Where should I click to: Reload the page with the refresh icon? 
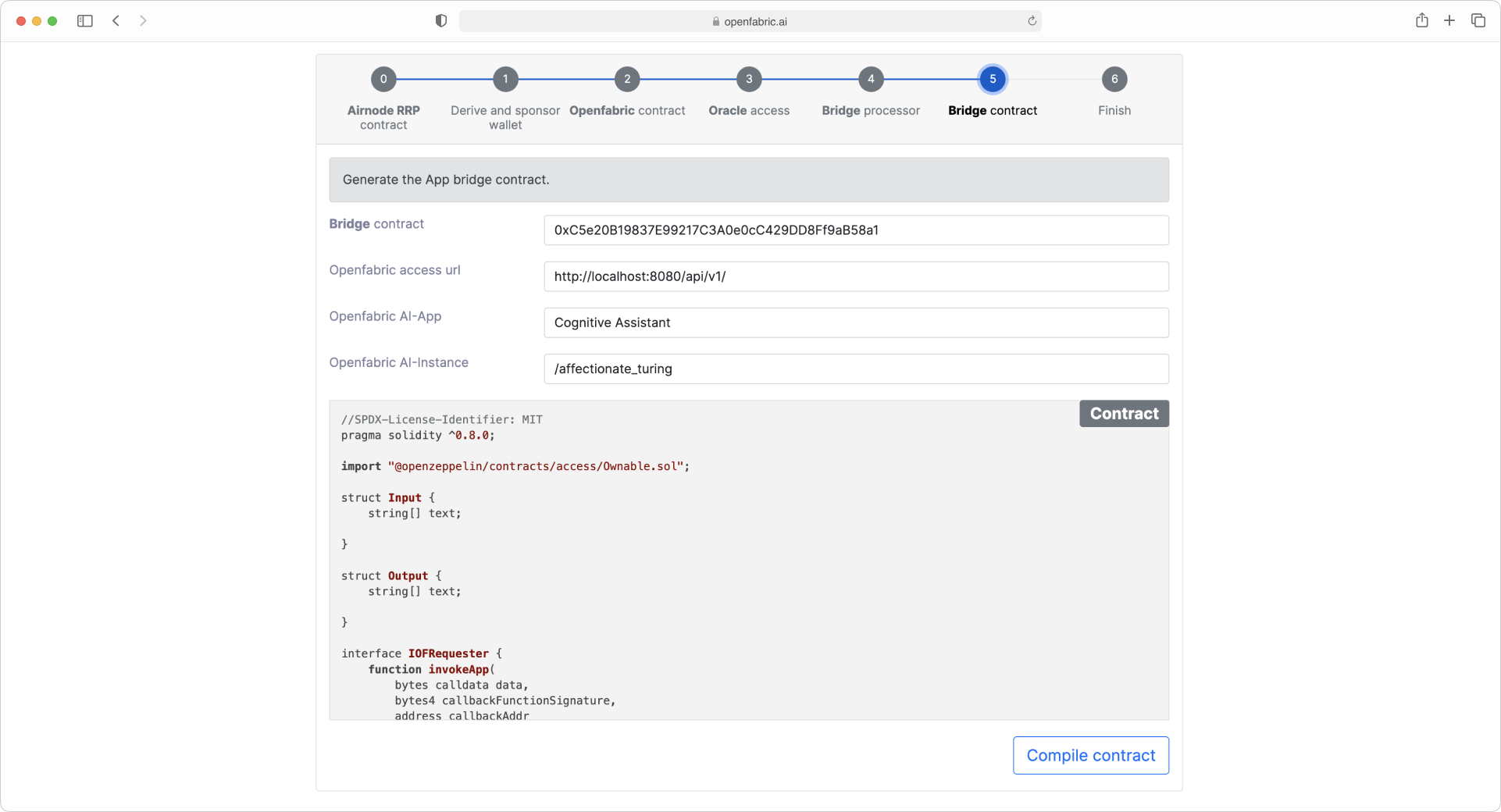point(1032,21)
